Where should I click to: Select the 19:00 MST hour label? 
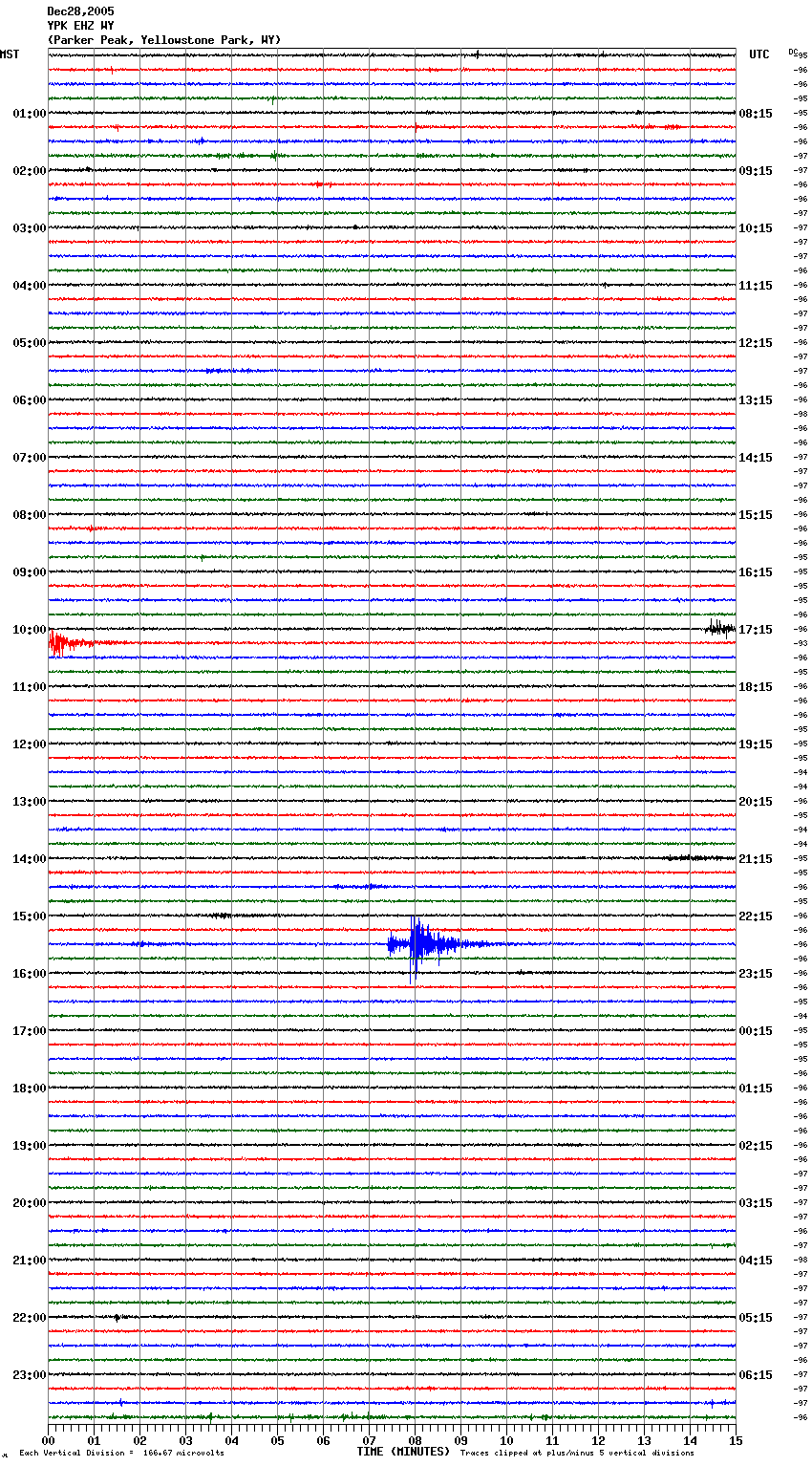[x=30, y=1146]
